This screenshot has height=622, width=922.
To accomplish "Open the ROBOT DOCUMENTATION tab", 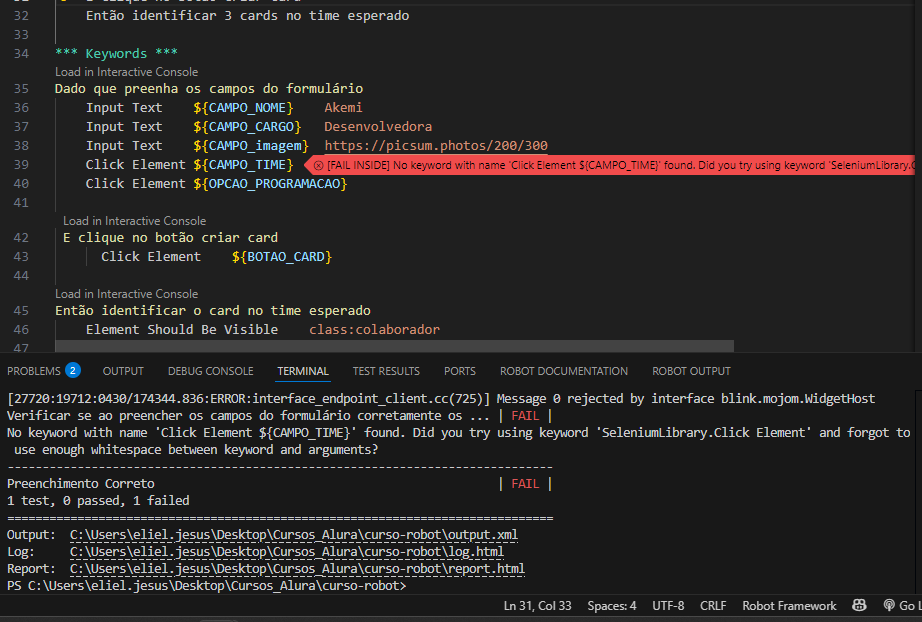I will tap(563, 371).
